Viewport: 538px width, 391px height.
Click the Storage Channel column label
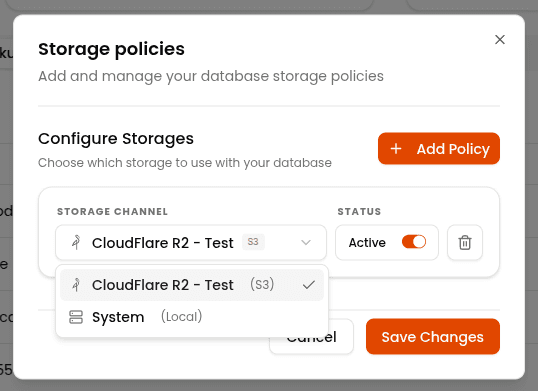(x=112, y=212)
